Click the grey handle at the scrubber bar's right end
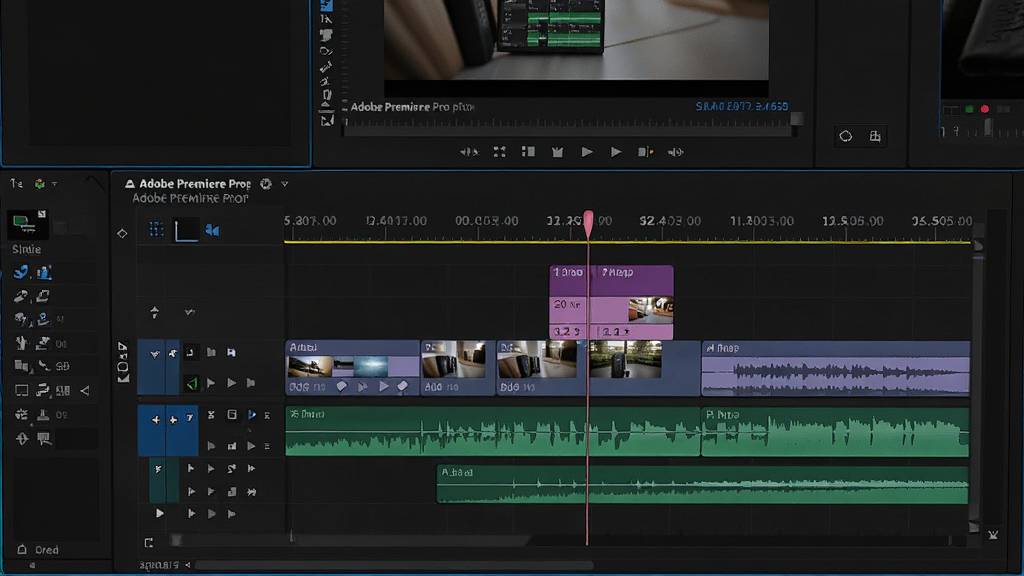The height and width of the screenshot is (576, 1024). (797, 119)
